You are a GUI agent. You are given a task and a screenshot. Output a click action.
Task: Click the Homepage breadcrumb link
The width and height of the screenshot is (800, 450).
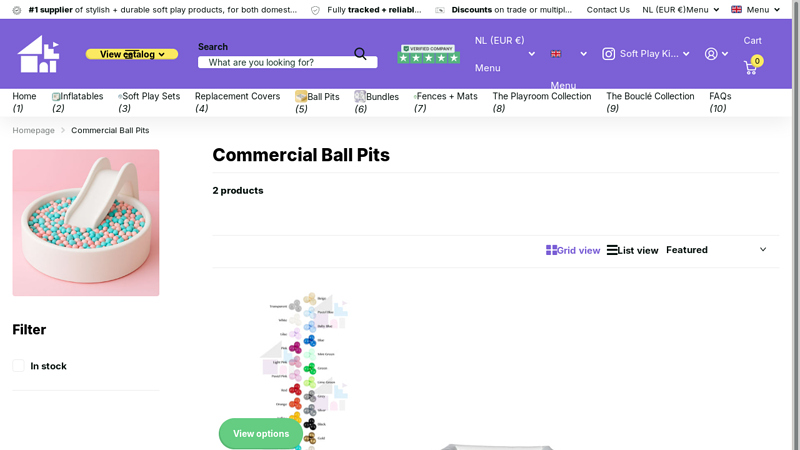(x=33, y=130)
